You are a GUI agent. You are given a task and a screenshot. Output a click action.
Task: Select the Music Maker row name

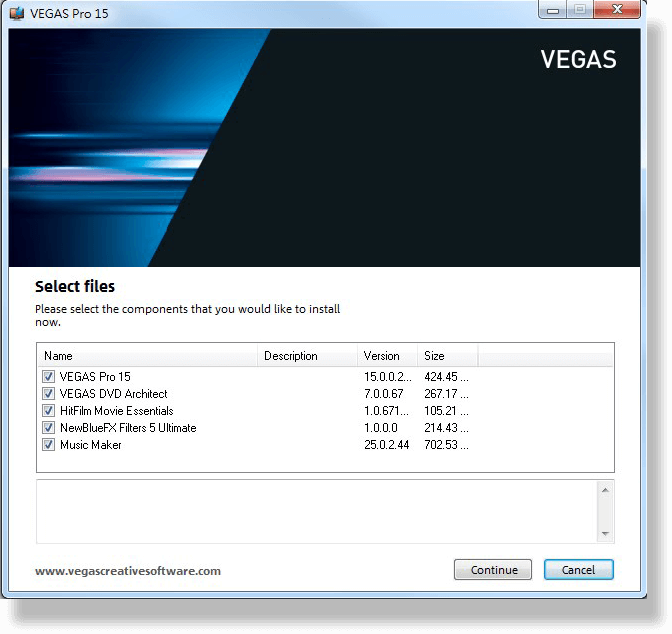pos(91,445)
